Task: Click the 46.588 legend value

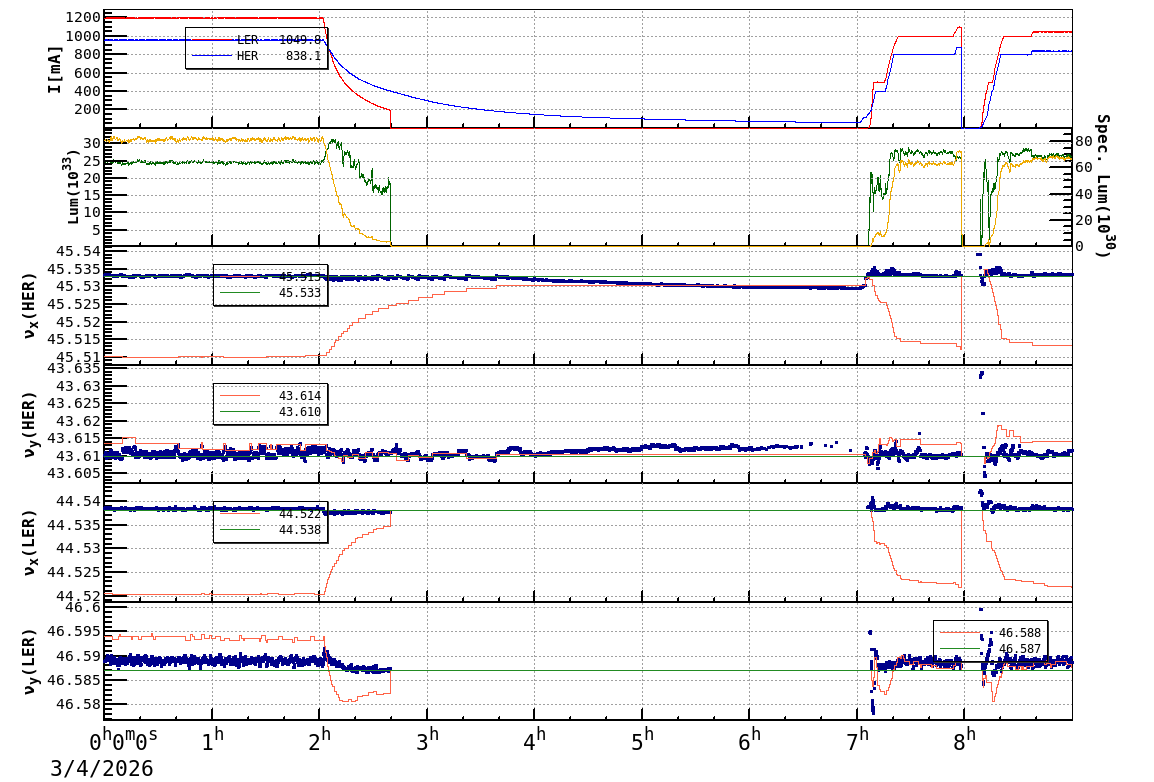Action: tap(1019, 633)
